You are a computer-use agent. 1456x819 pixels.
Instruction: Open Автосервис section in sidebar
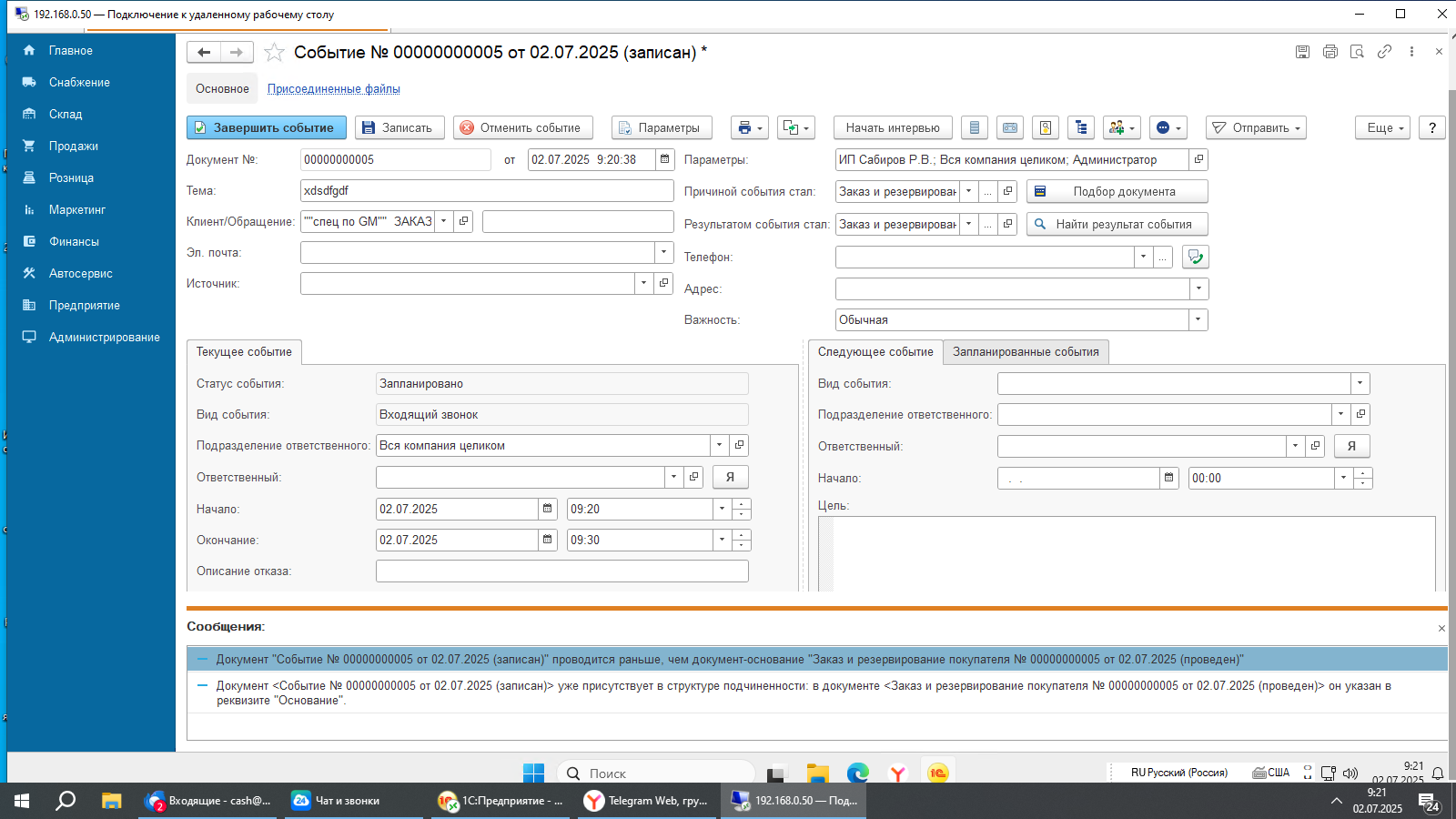click(x=80, y=273)
